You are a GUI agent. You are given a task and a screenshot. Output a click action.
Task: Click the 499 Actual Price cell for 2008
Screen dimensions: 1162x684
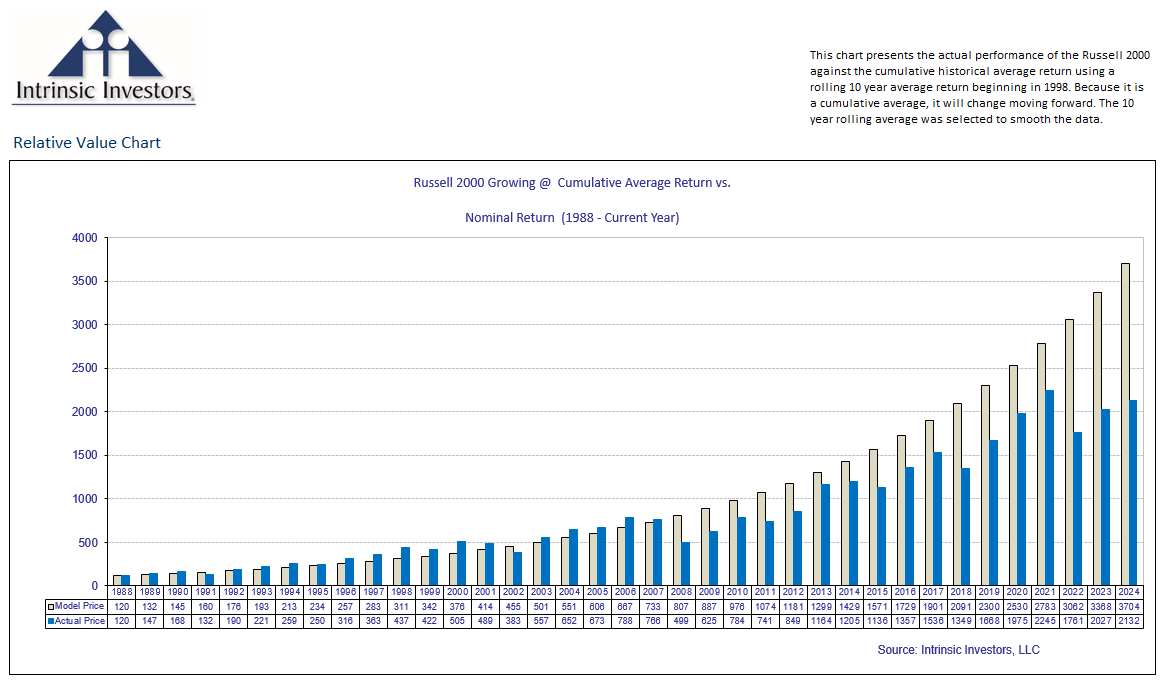681,620
